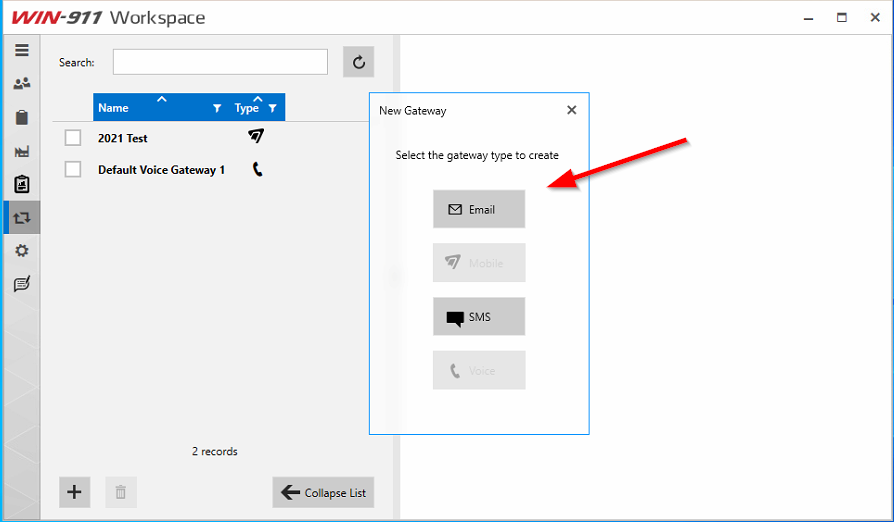Click 'Select the gateway type to create' text
This screenshot has width=894, height=522.
477,155
